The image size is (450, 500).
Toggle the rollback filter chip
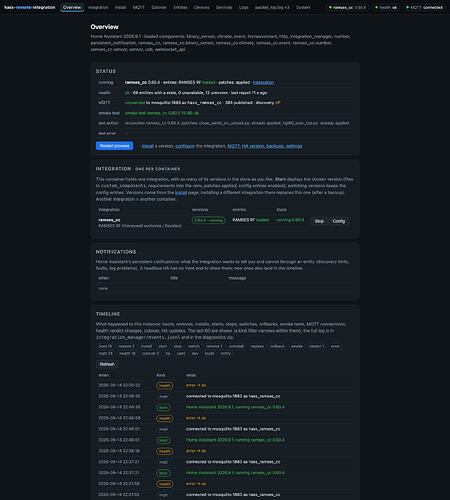click(277, 346)
